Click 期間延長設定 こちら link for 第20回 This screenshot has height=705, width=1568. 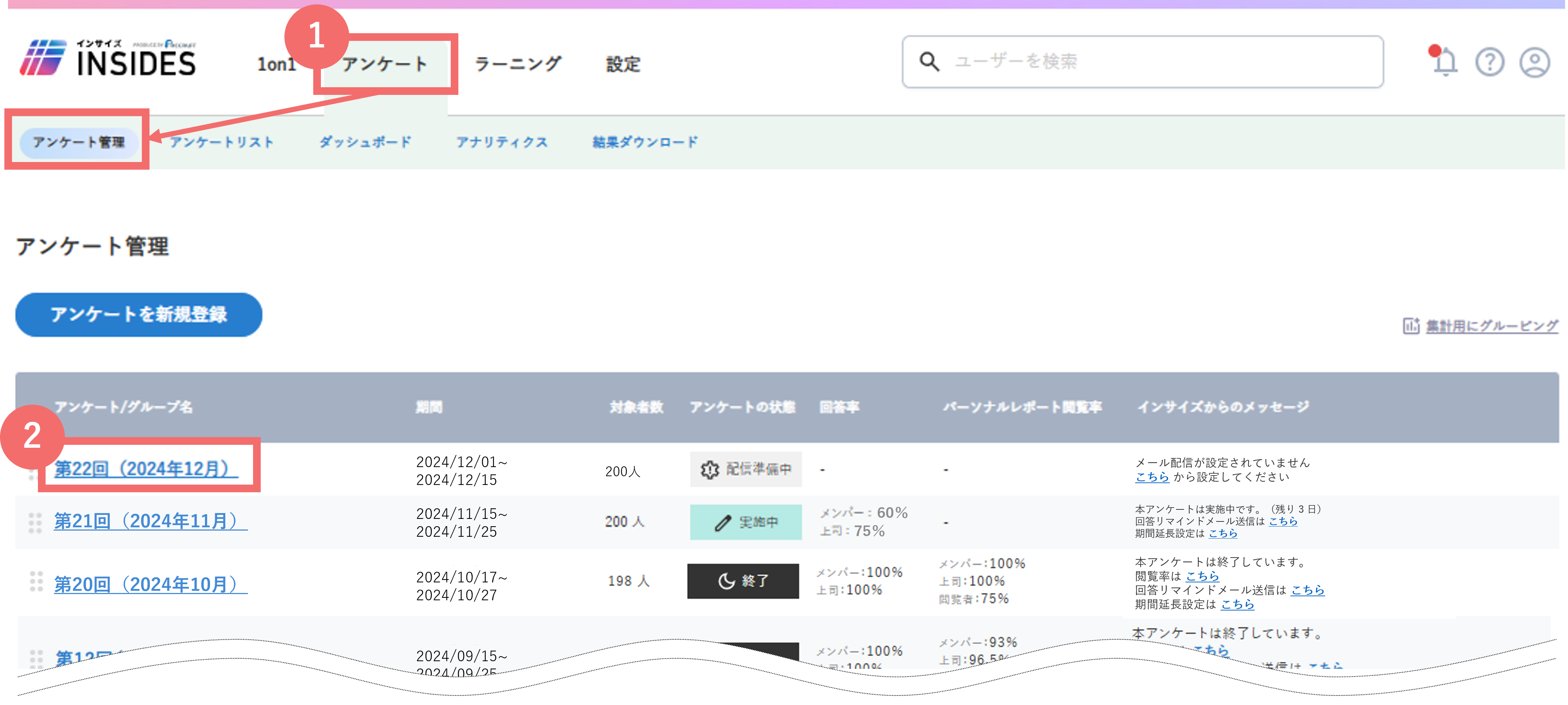pos(1238,604)
